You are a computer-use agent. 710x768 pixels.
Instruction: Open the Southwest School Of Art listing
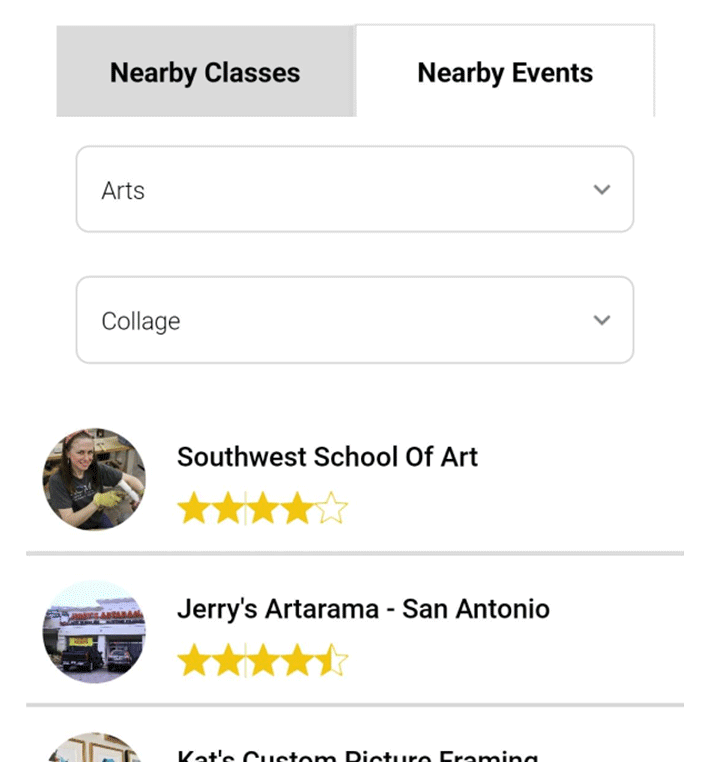click(327, 457)
